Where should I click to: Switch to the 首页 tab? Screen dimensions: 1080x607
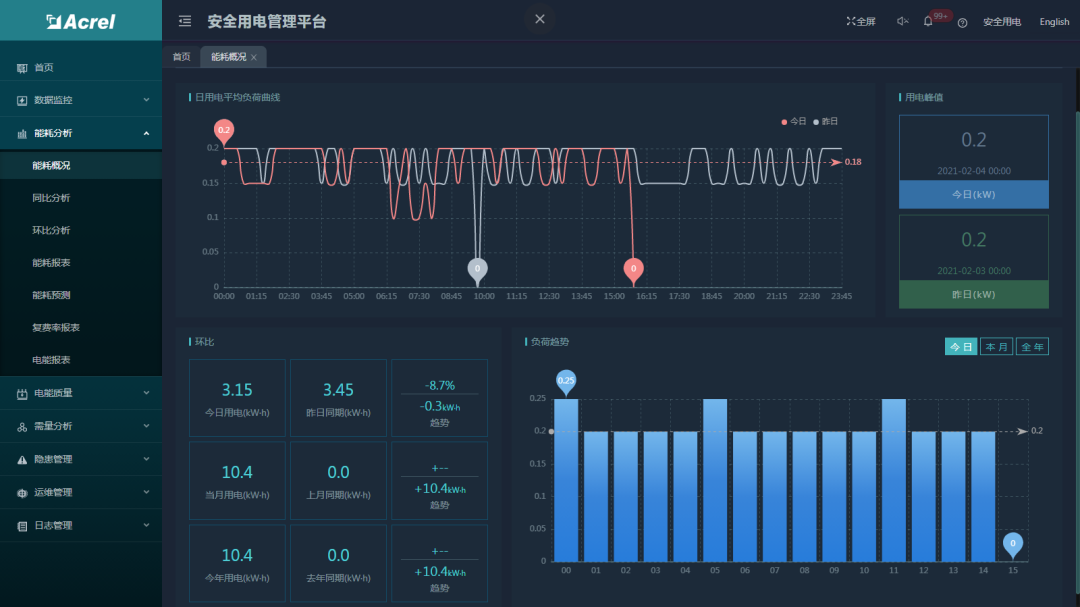pos(181,57)
